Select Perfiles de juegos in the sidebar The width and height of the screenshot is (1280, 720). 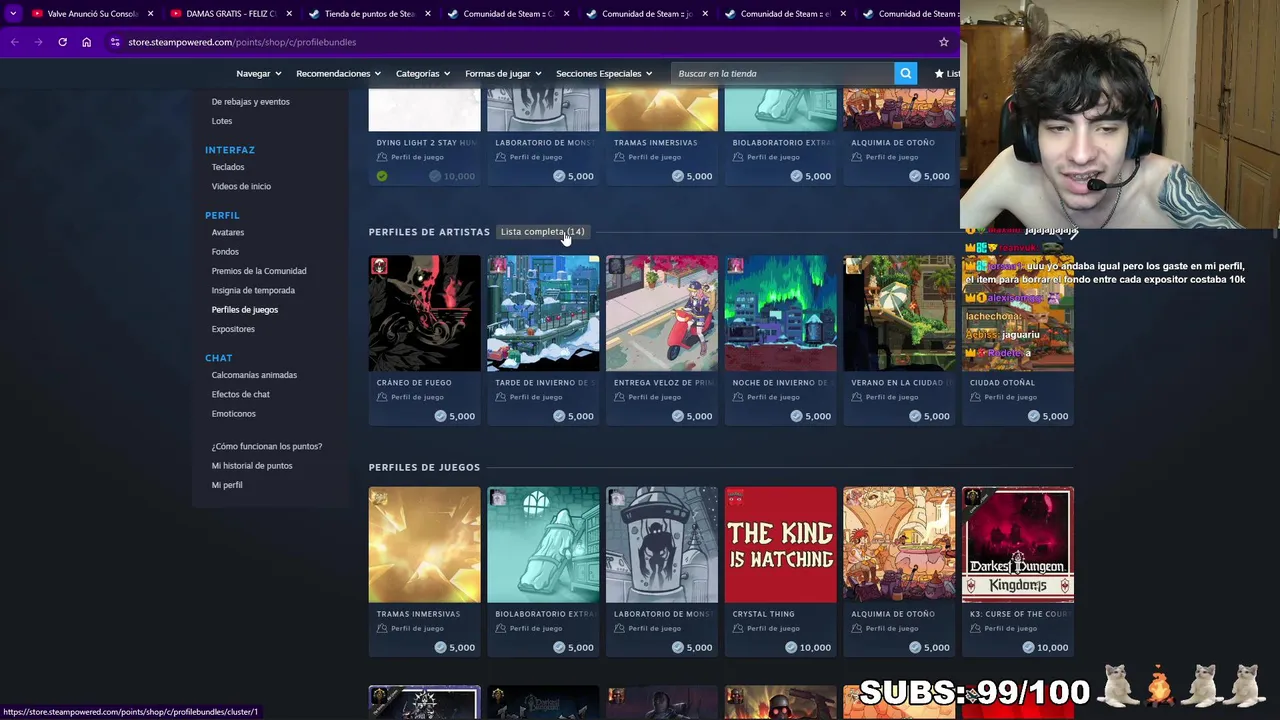[x=245, y=310]
